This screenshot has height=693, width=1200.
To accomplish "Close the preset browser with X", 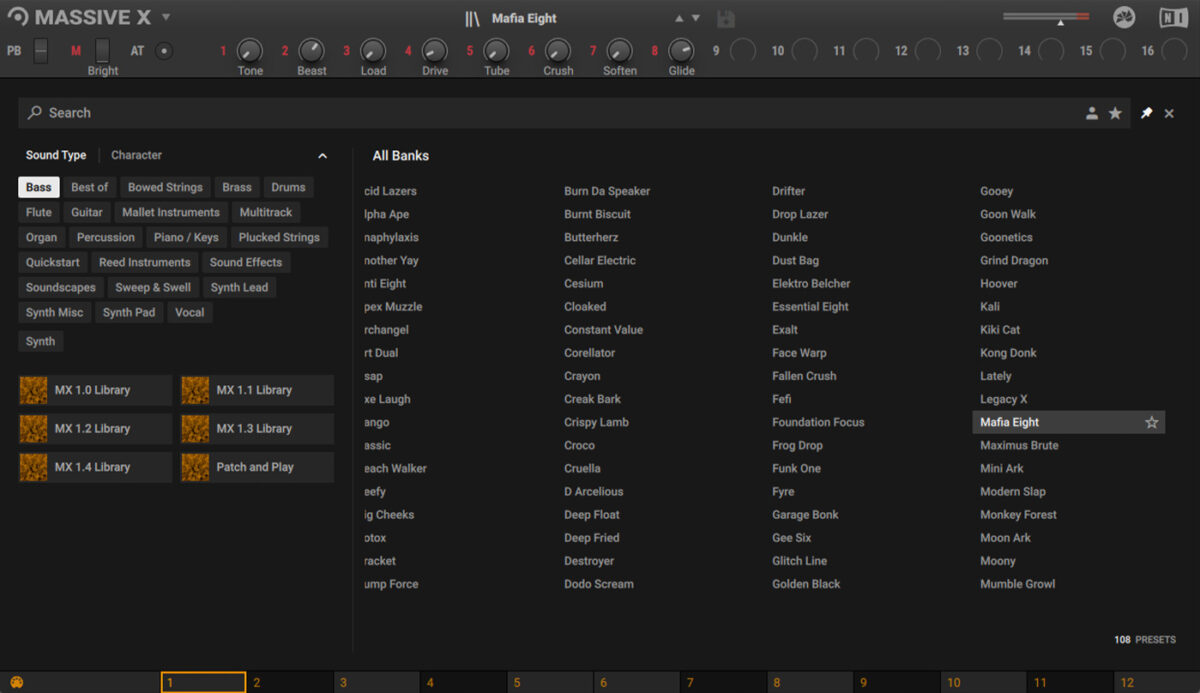I will (1169, 114).
